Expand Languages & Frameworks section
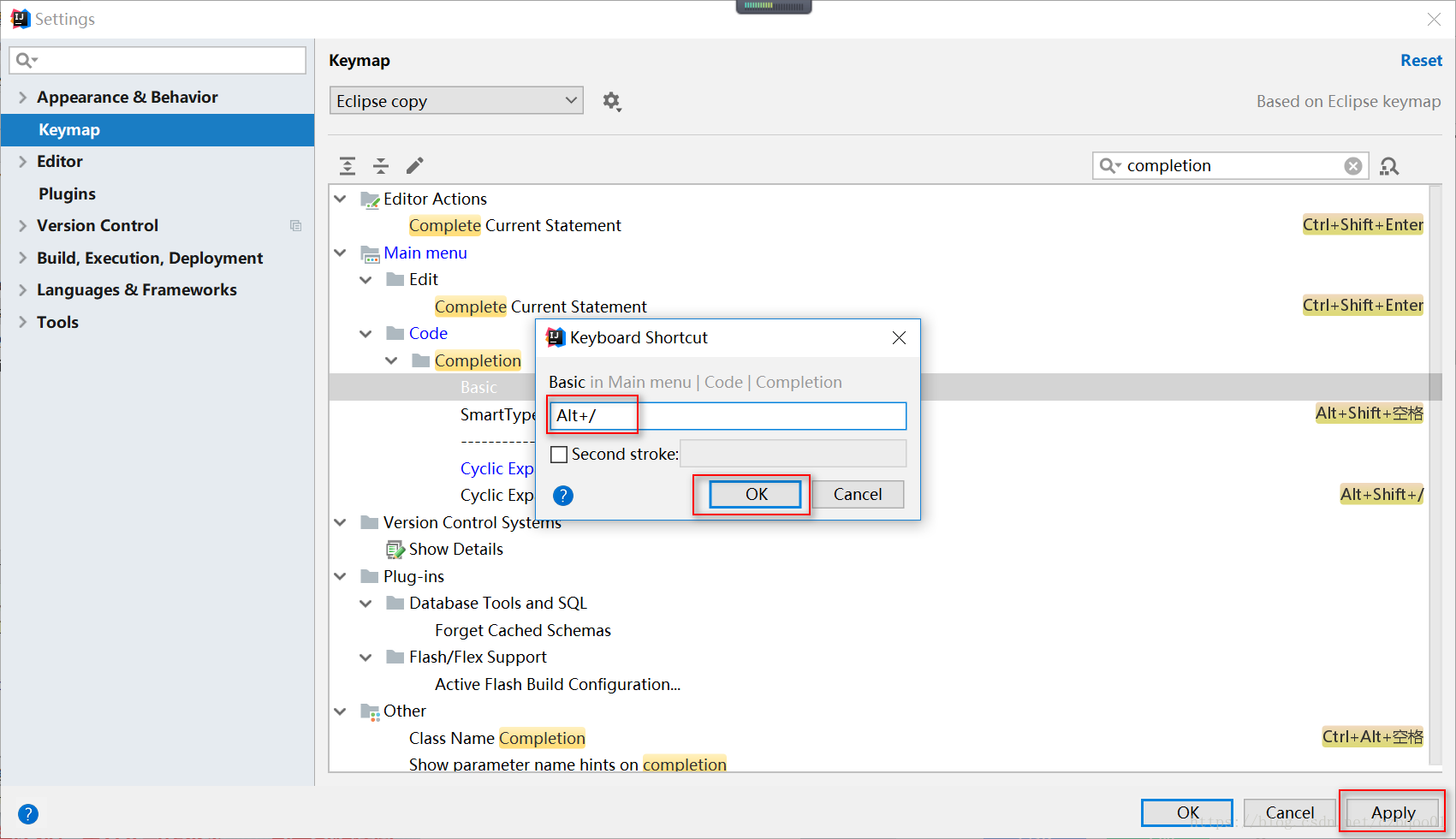 pos(23,290)
